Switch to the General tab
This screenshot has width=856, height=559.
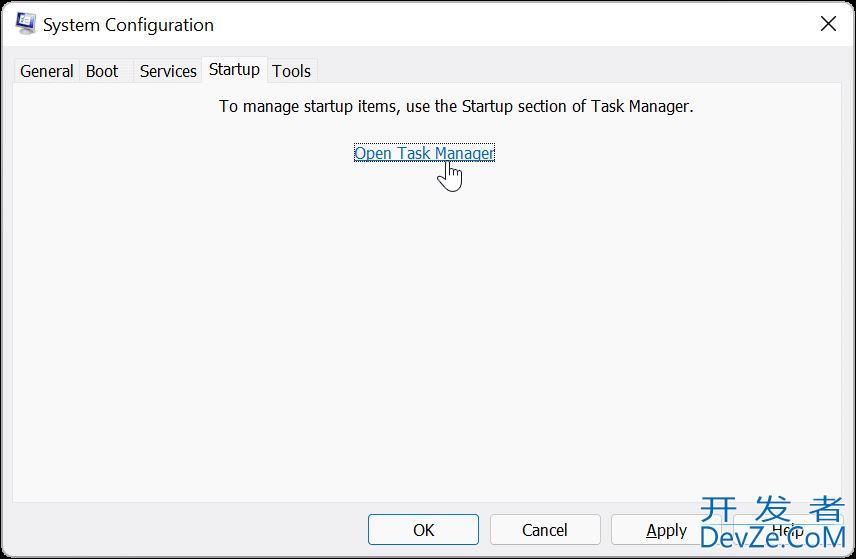point(46,71)
